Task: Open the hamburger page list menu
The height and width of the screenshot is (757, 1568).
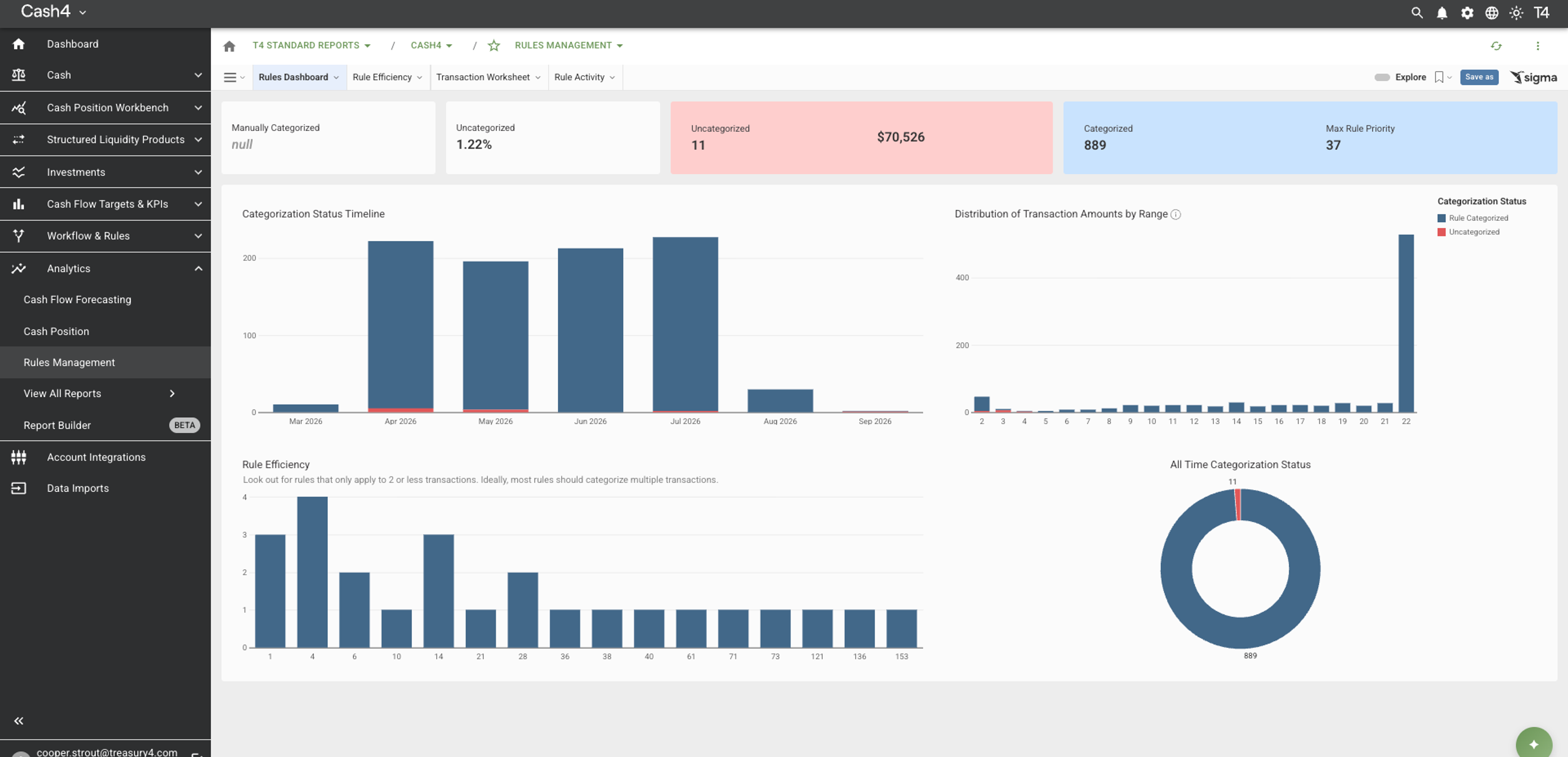Action: pyautogui.click(x=234, y=77)
